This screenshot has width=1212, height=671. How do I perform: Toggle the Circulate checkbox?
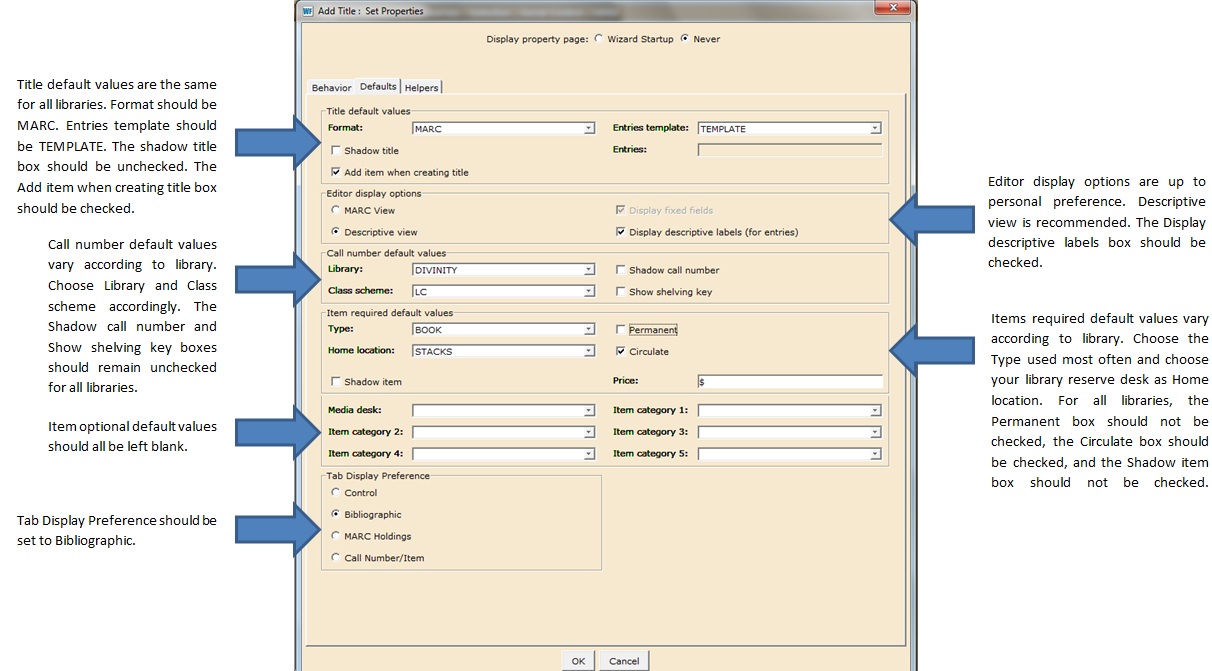[x=620, y=352]
